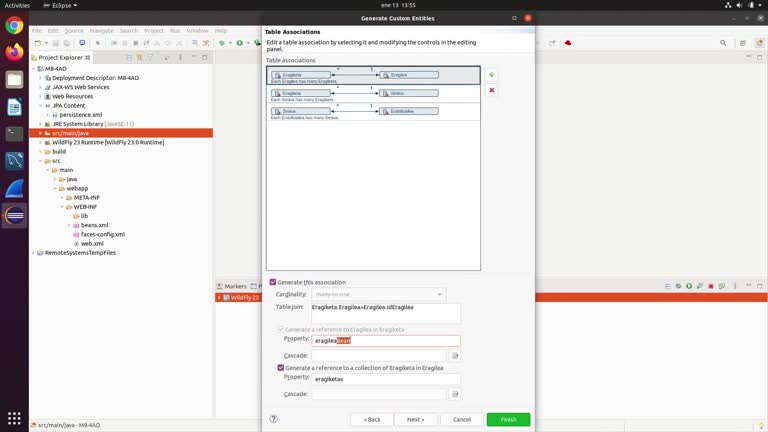Switch to the Markers tab
Viewport: 768px width, 432px height.
235,286
